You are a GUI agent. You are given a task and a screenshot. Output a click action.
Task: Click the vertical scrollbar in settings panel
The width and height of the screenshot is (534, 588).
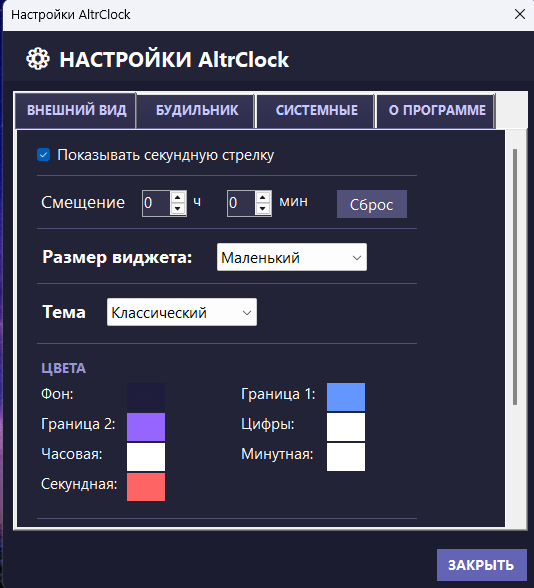515,277
